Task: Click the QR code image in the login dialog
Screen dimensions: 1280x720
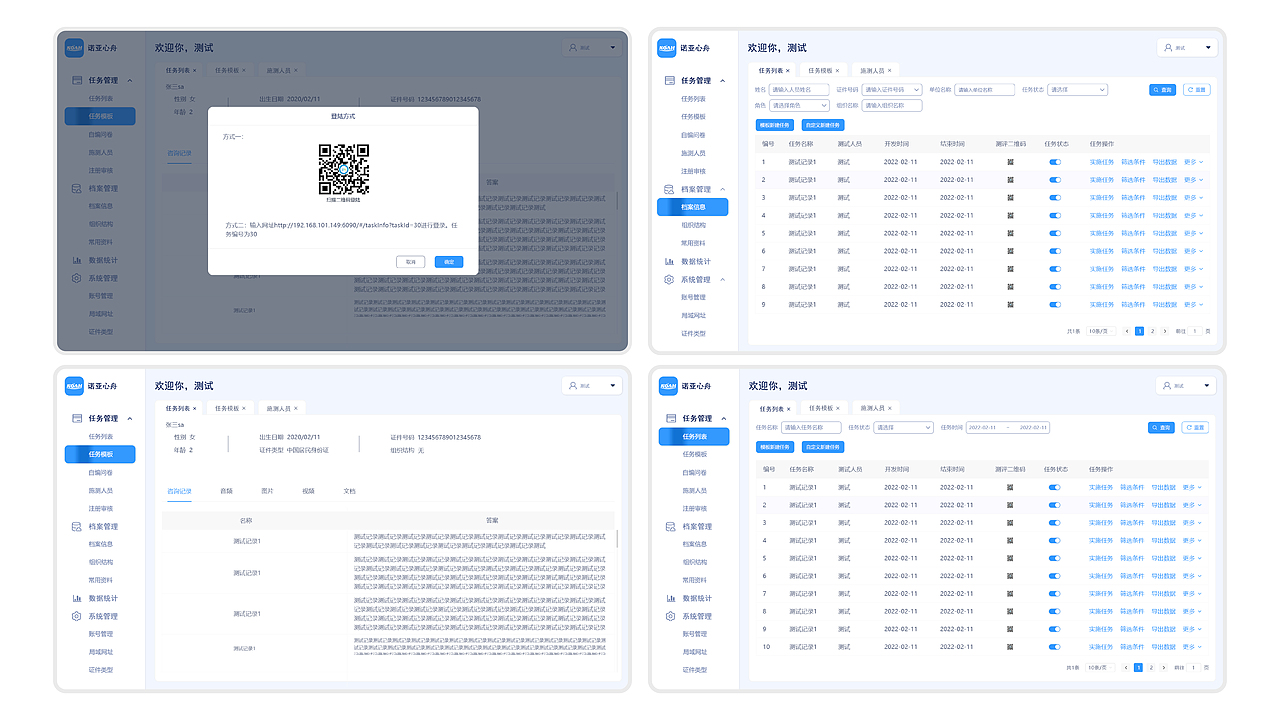Action: pyautogui.click(x=344, y=169)
